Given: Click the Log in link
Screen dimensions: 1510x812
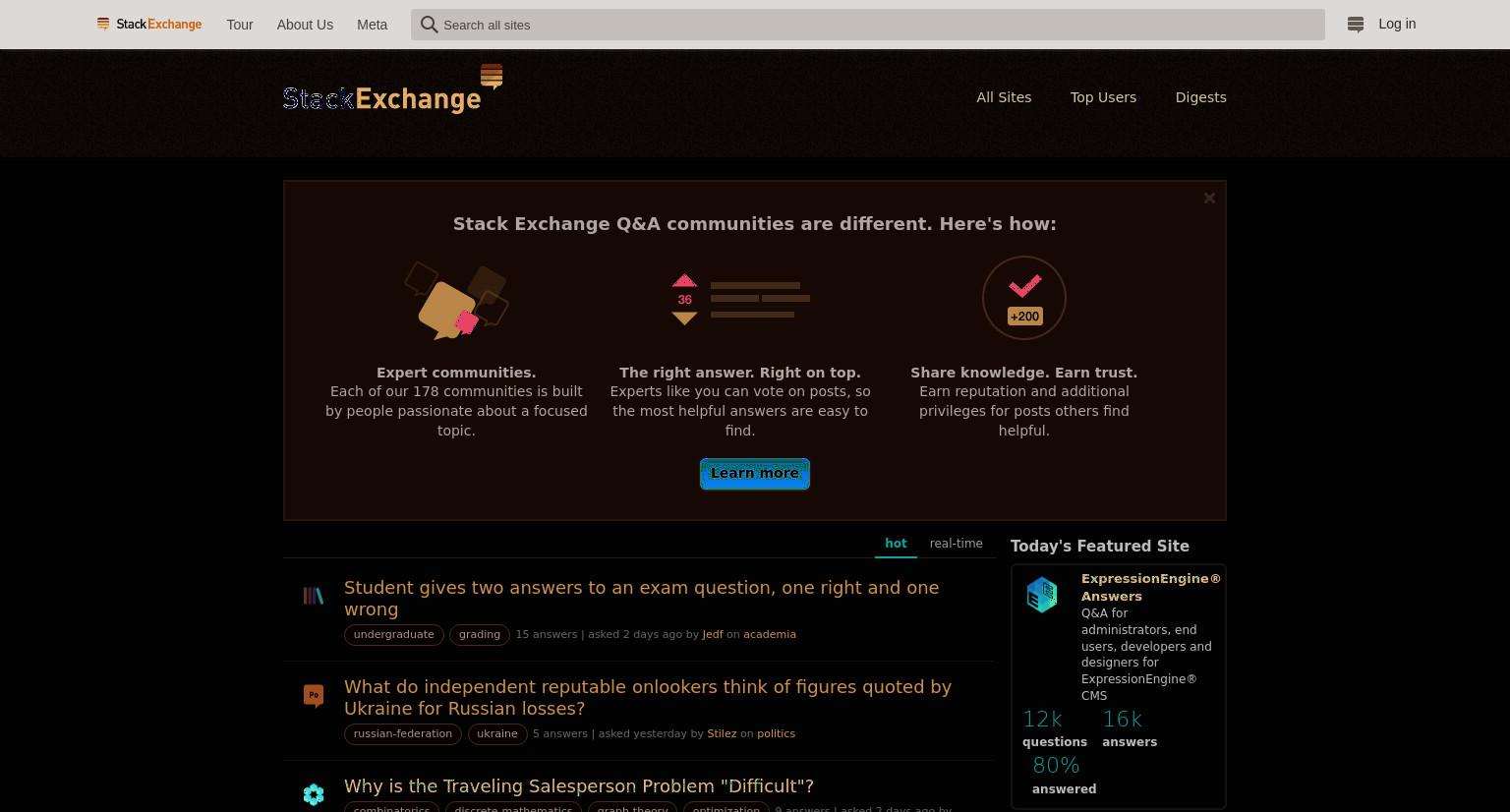Looking at the screenshot, I should point(1397,24).
